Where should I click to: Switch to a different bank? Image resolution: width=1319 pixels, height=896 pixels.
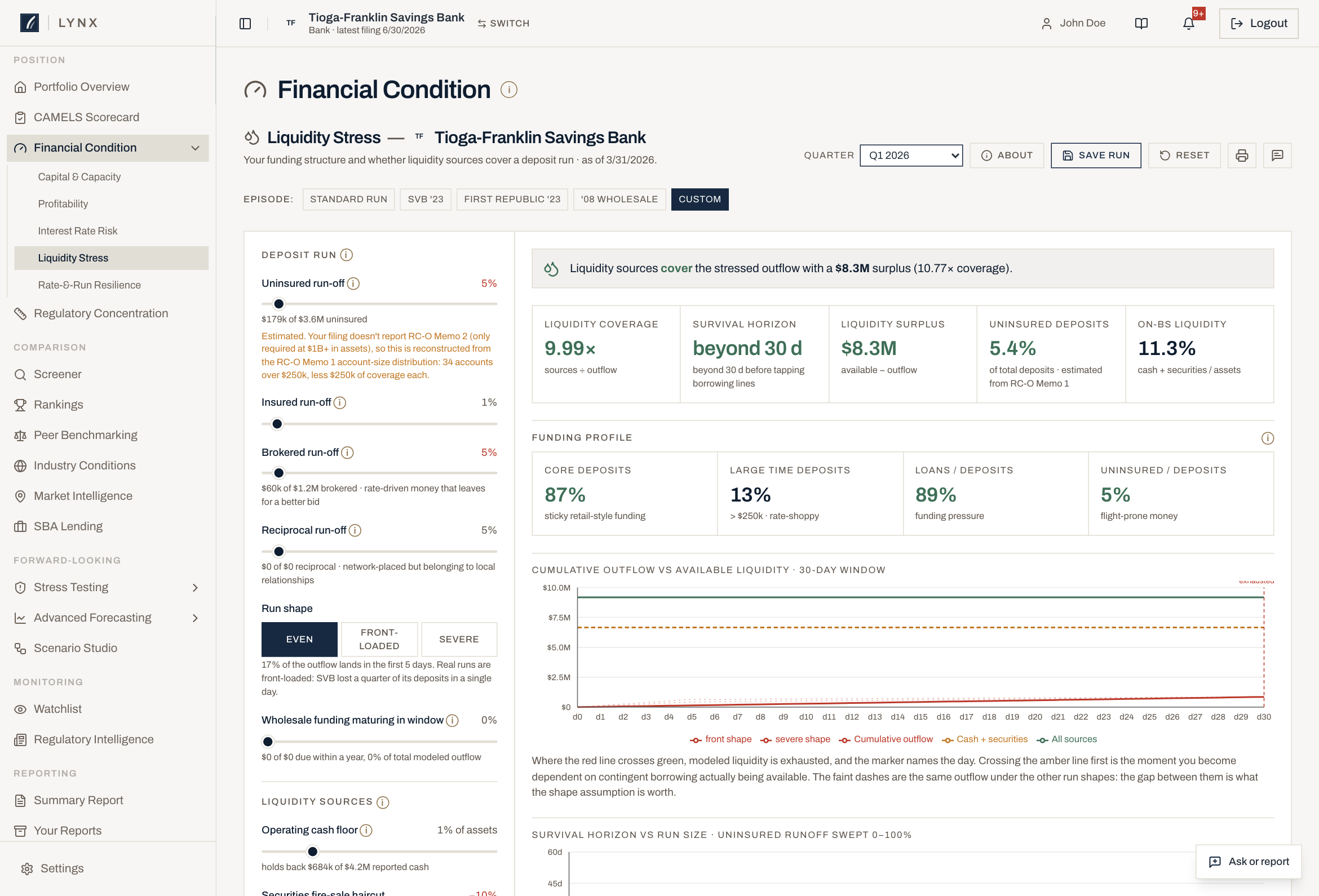[503, 23]
